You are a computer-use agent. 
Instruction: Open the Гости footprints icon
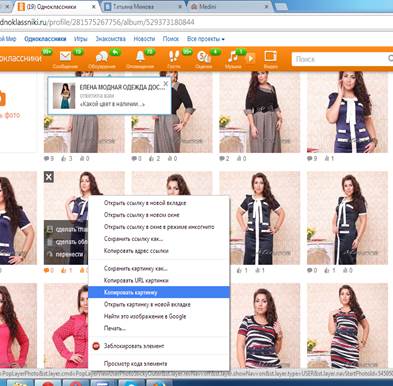(x=174, y=57)
